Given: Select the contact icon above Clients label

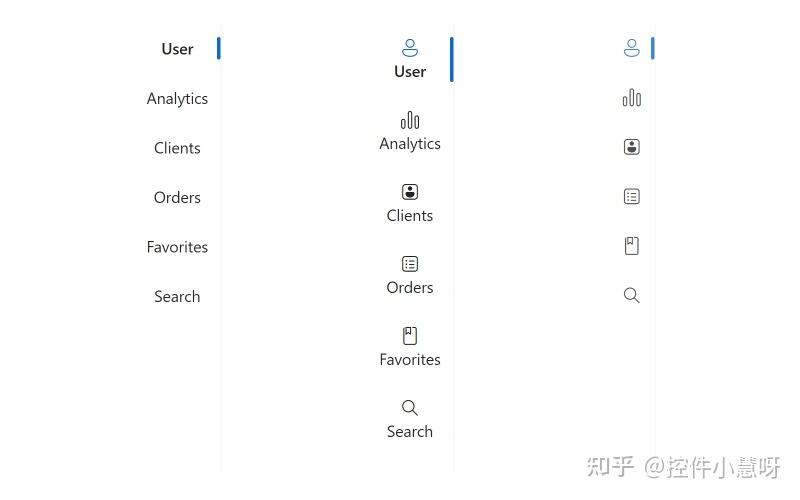Looking at the screenshot, I should pyautogui.click(x=410, y=192).
